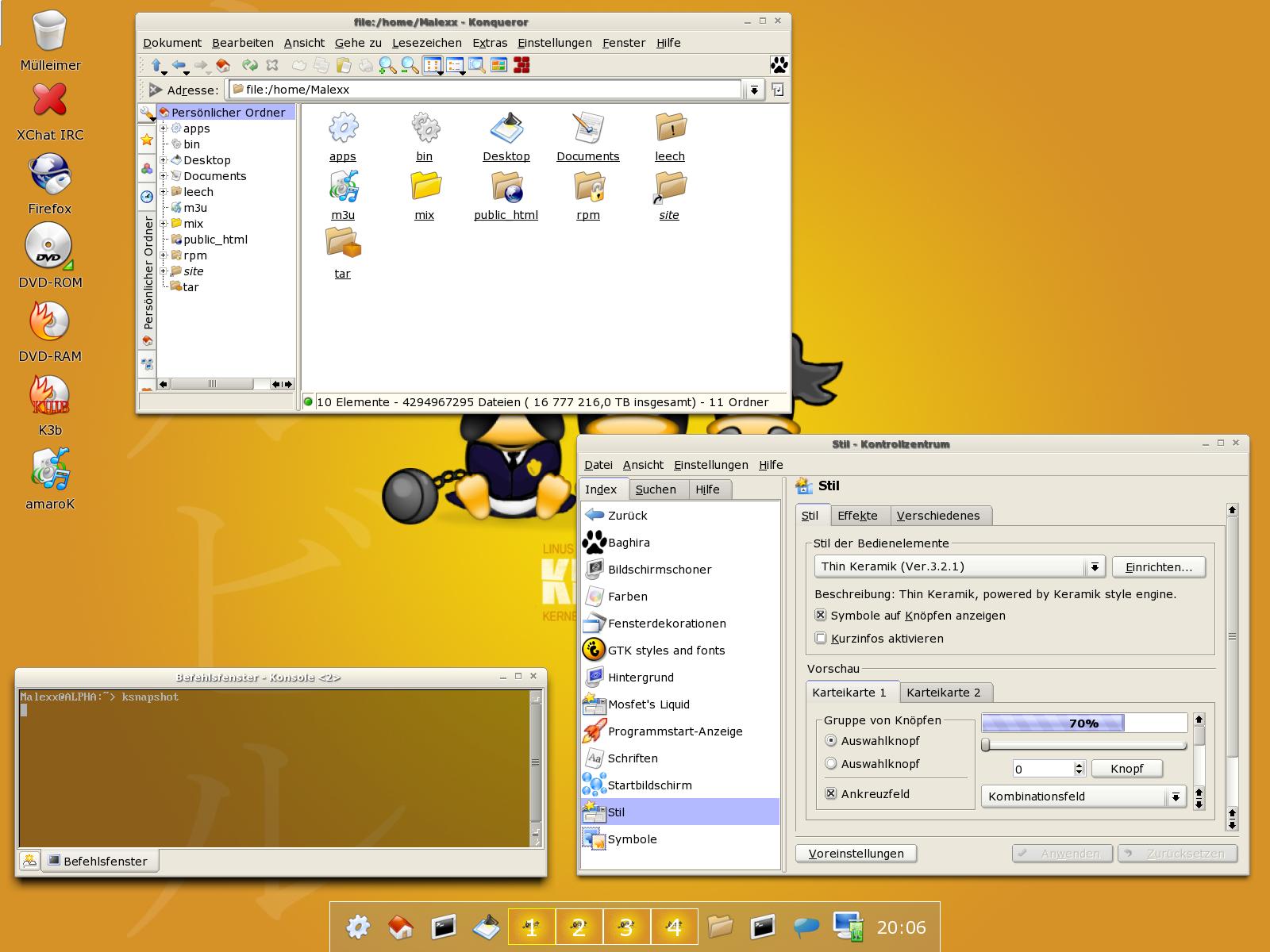Go up one folder in Konqueror
Image resolution: width=1270 pixels, height=952 pixels.
tap(156, 65)
